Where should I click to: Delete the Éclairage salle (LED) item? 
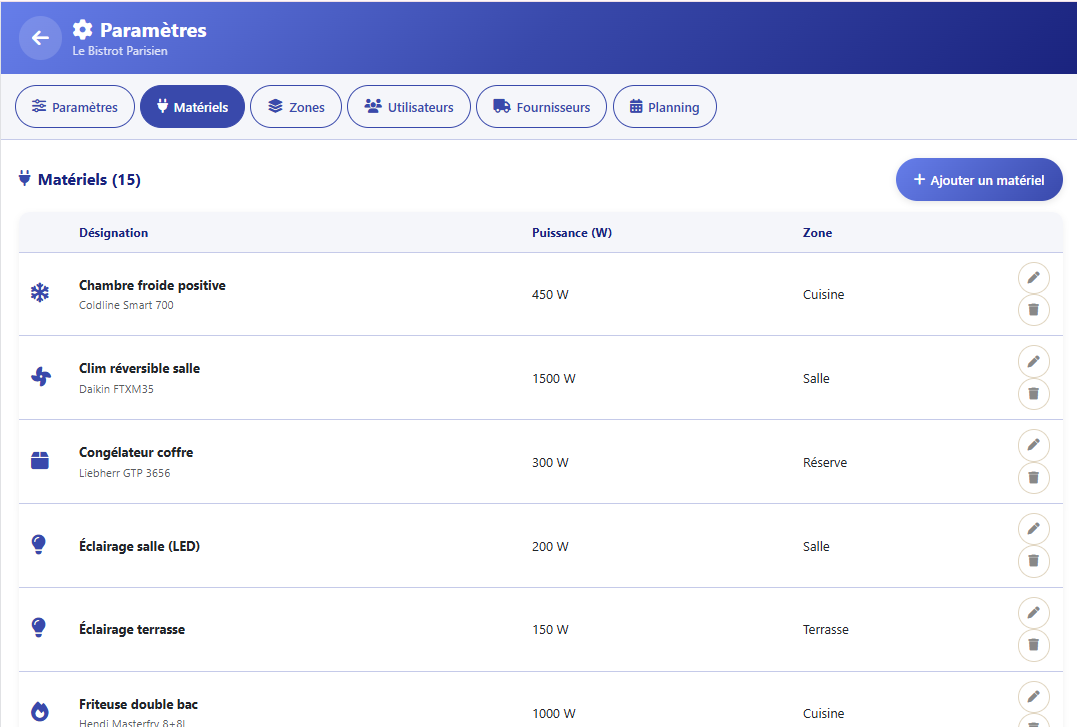[1033, 562]
